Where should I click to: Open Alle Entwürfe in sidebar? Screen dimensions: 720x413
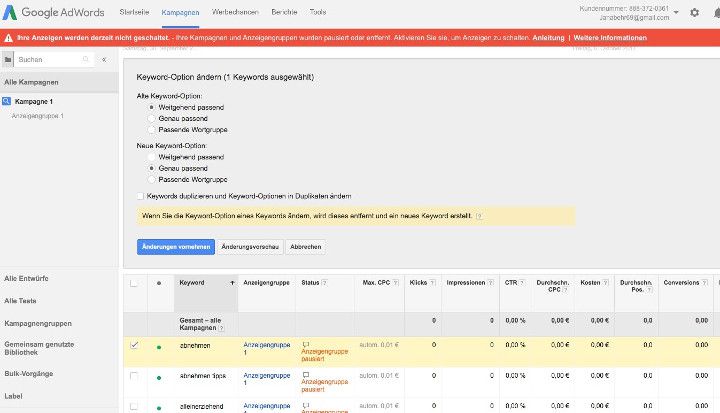tap(26, 278)
